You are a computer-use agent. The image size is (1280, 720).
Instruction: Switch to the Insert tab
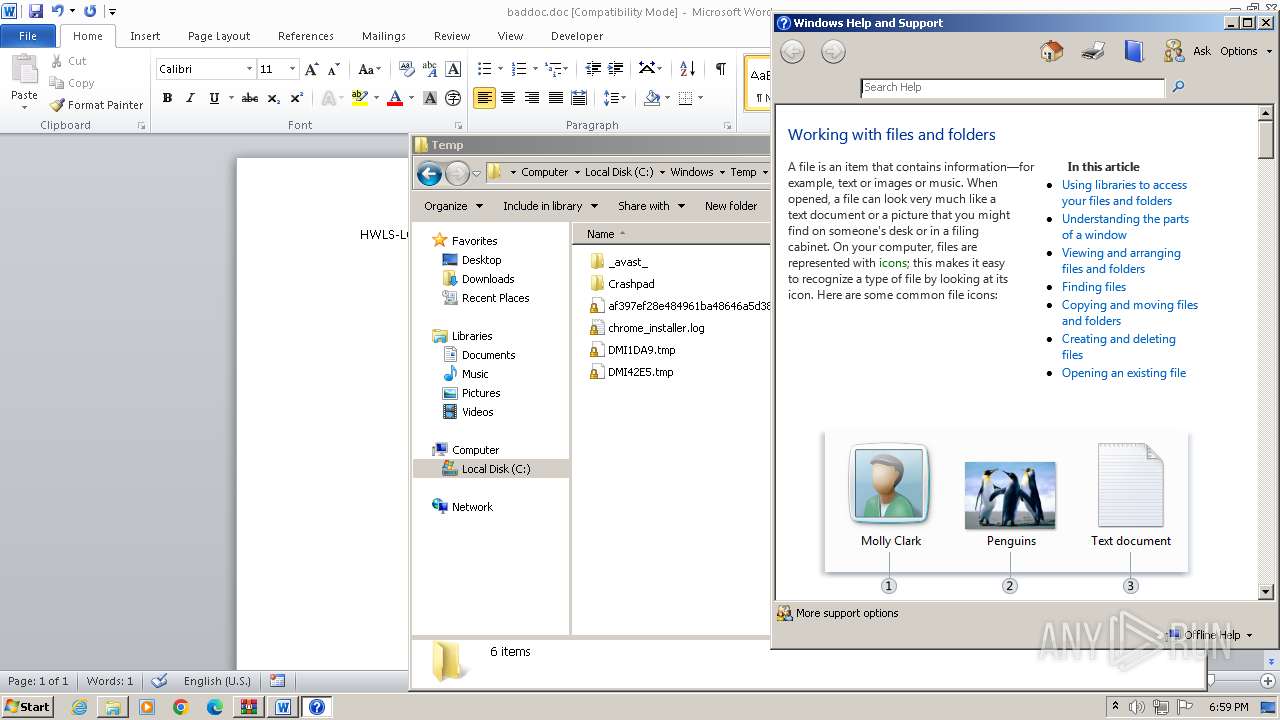pos(145,36)
